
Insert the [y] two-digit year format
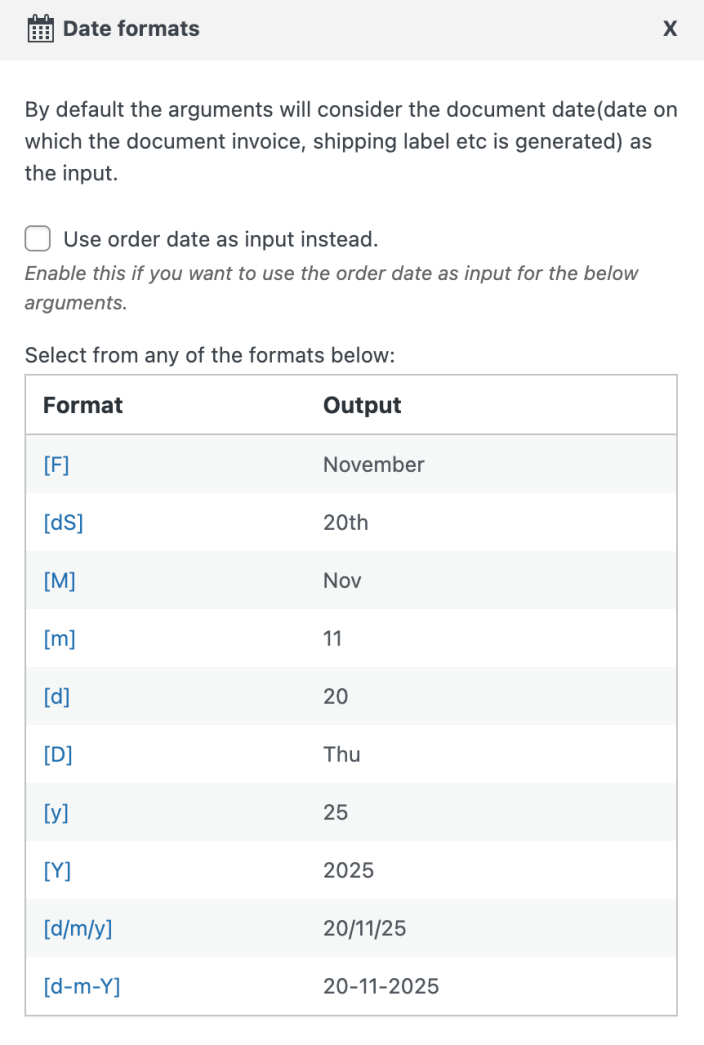56,812
